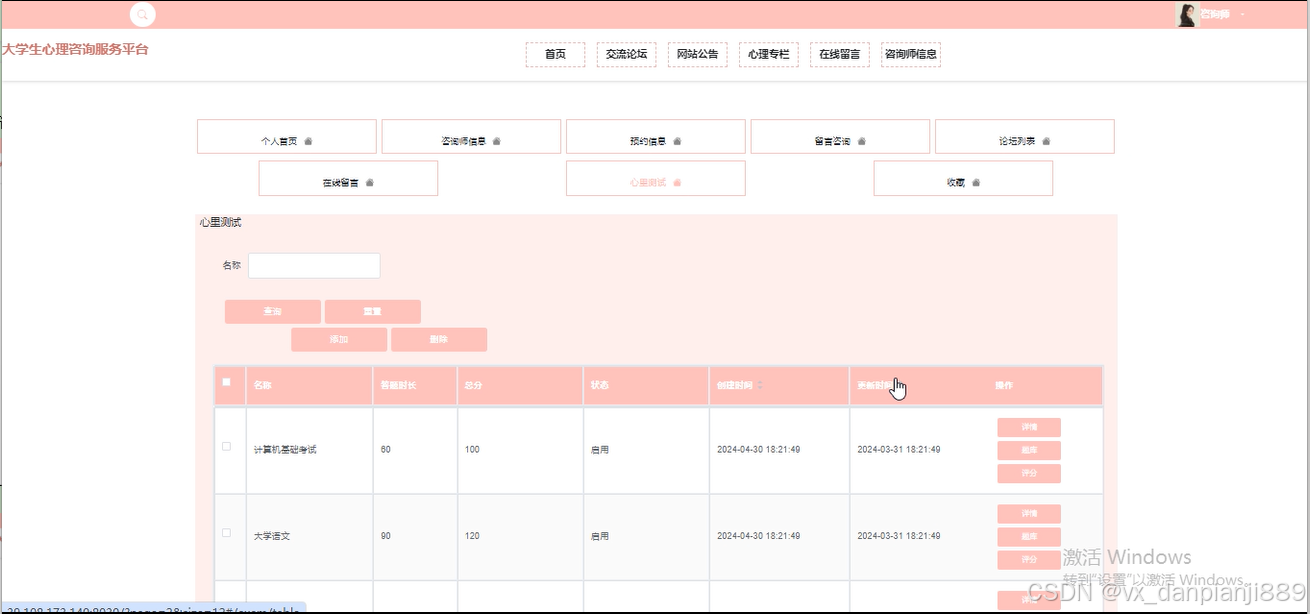
Task: Check the box for 计算机基础考试 row
Action: pos(226,446)
